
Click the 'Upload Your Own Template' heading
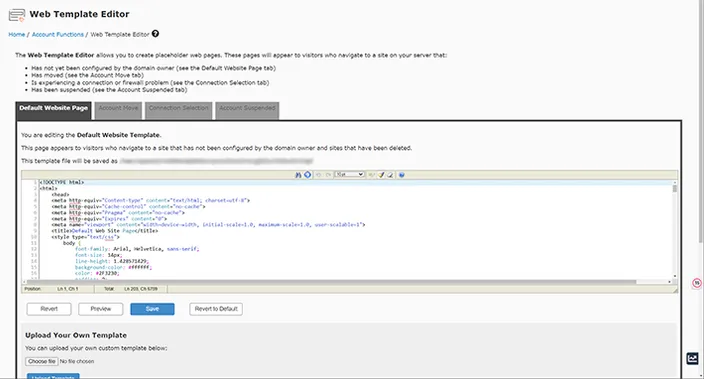point(76,335)
